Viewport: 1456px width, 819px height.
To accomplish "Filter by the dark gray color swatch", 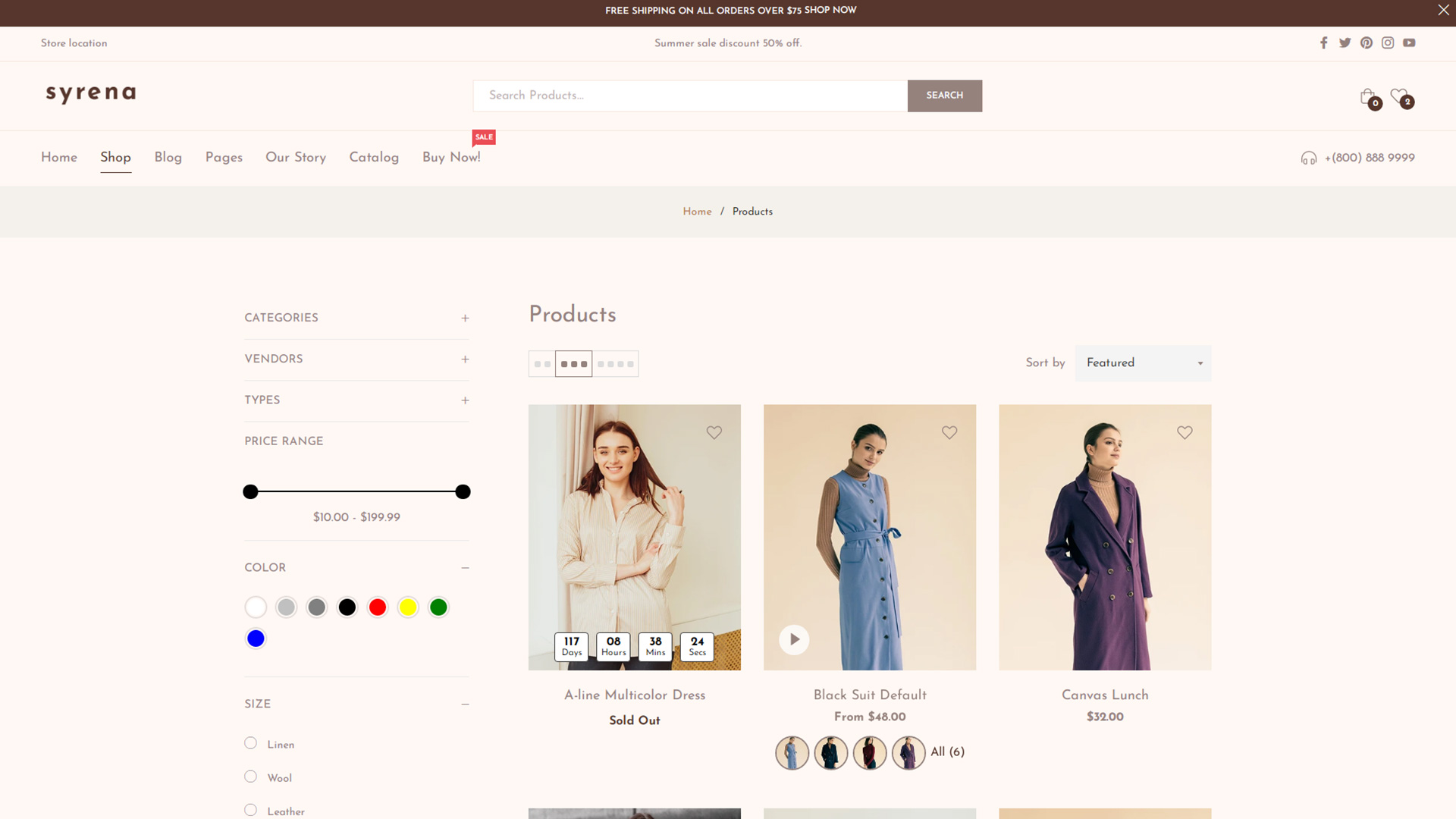I will coord(316,607).
